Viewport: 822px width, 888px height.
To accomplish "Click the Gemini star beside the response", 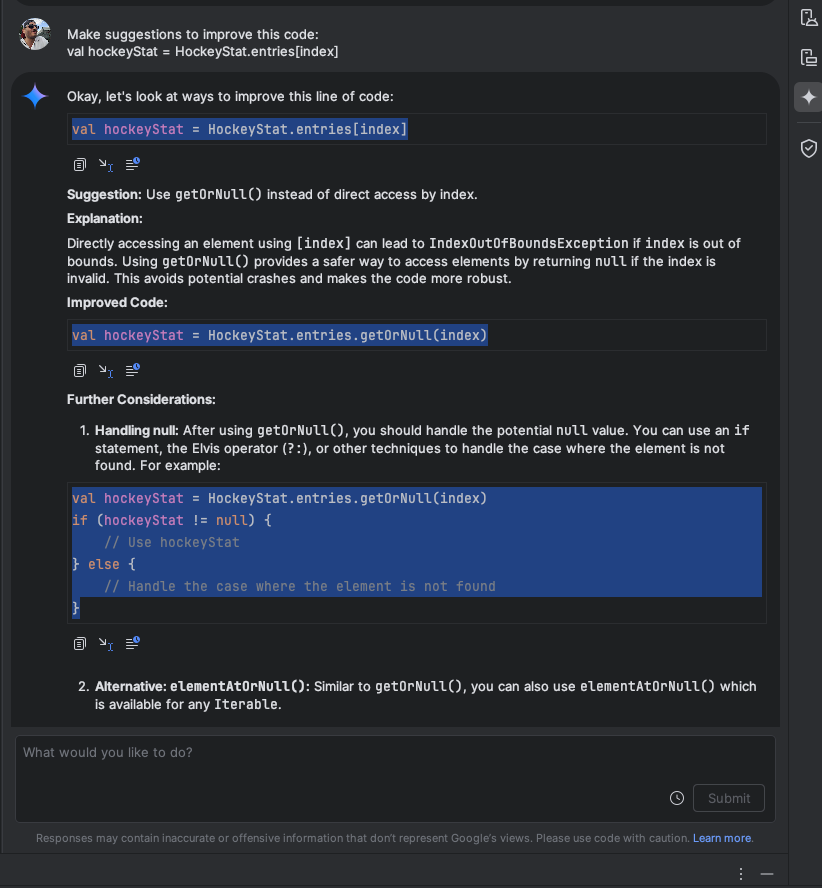I will 36,97.
